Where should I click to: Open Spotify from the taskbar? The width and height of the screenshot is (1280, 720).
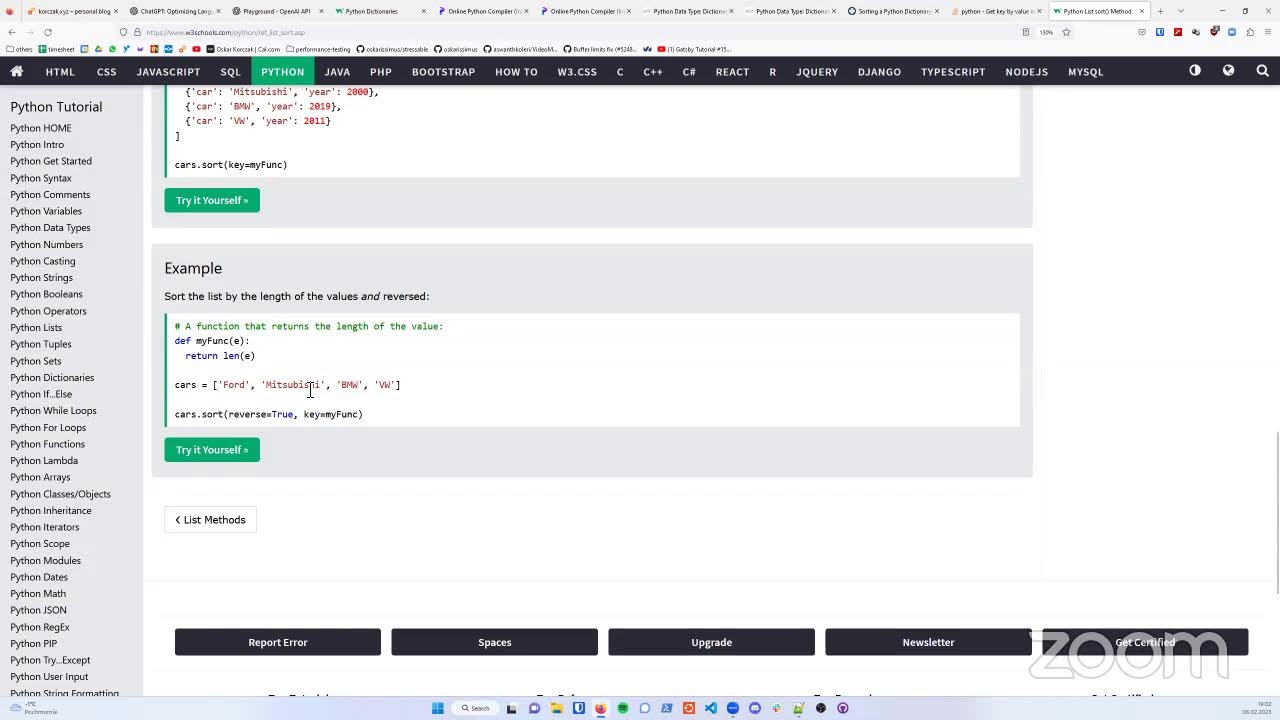(623, 708)
